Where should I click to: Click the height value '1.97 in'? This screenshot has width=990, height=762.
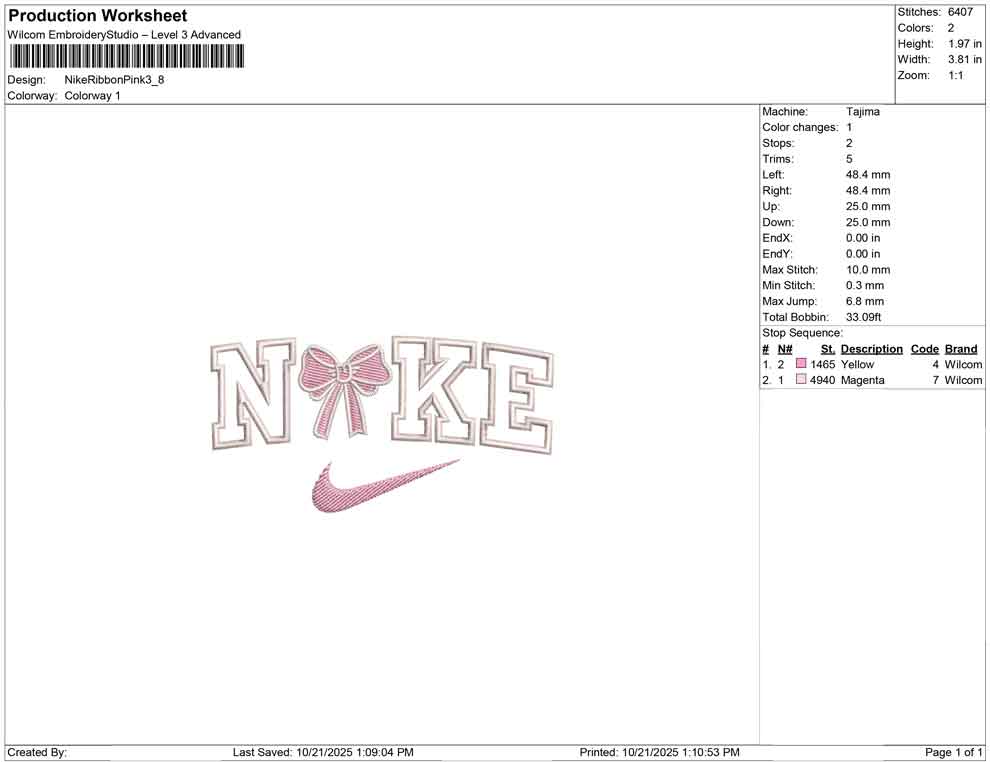(x=965, y=44)
